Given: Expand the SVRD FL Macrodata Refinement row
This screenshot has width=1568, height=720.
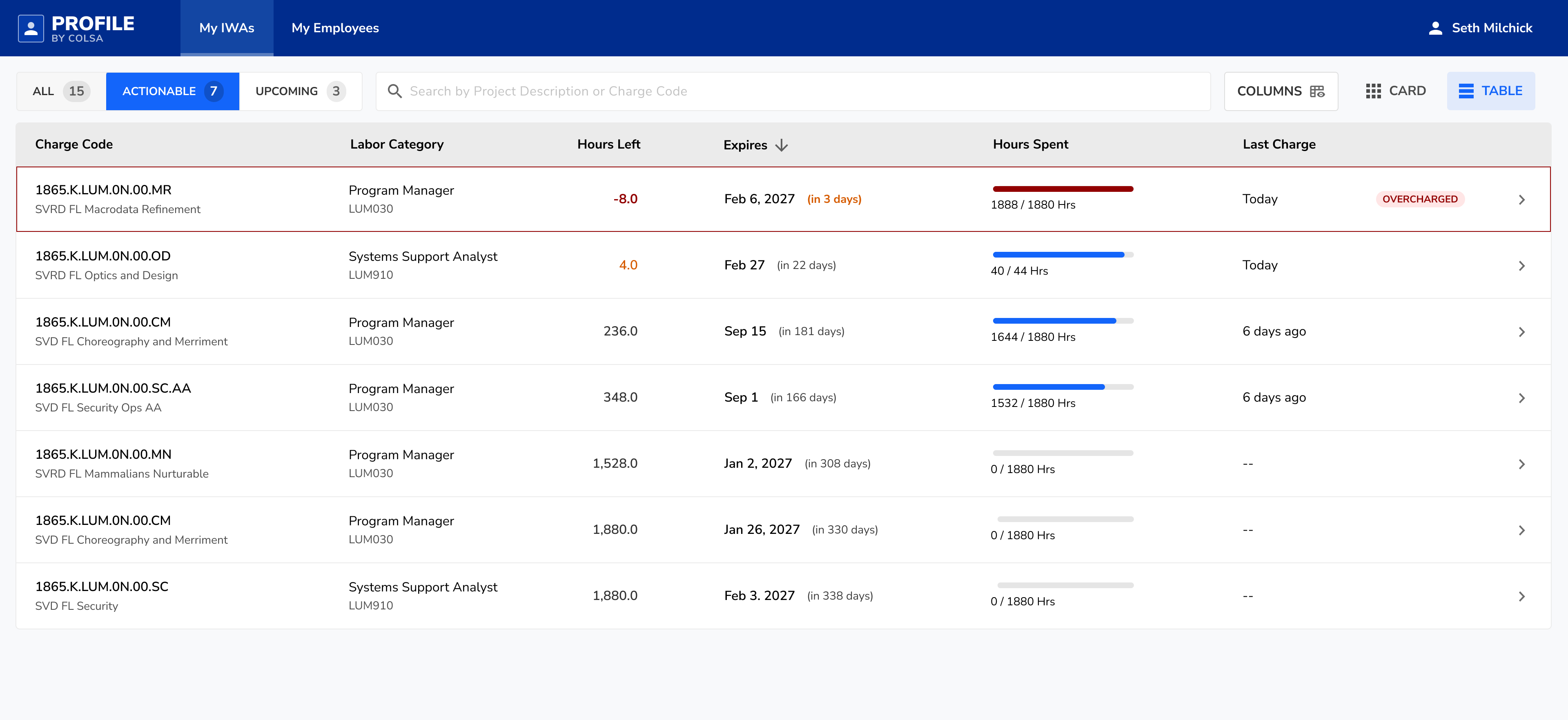Looking at the screenshot, I should pos(1522,199).
